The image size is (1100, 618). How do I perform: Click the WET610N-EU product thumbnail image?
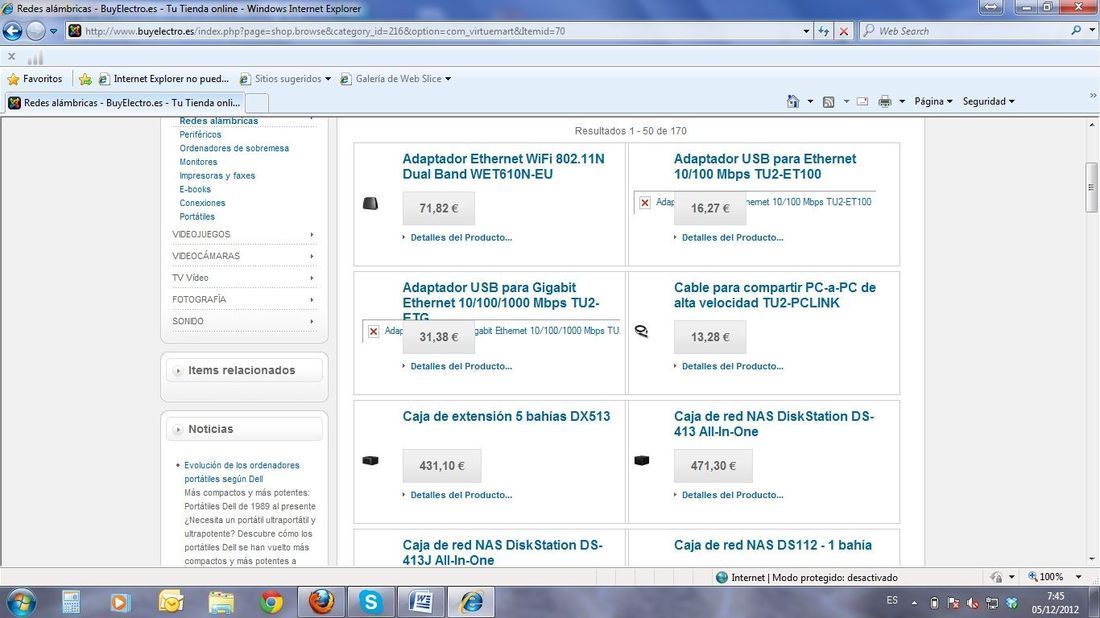[x=370, y=203]
